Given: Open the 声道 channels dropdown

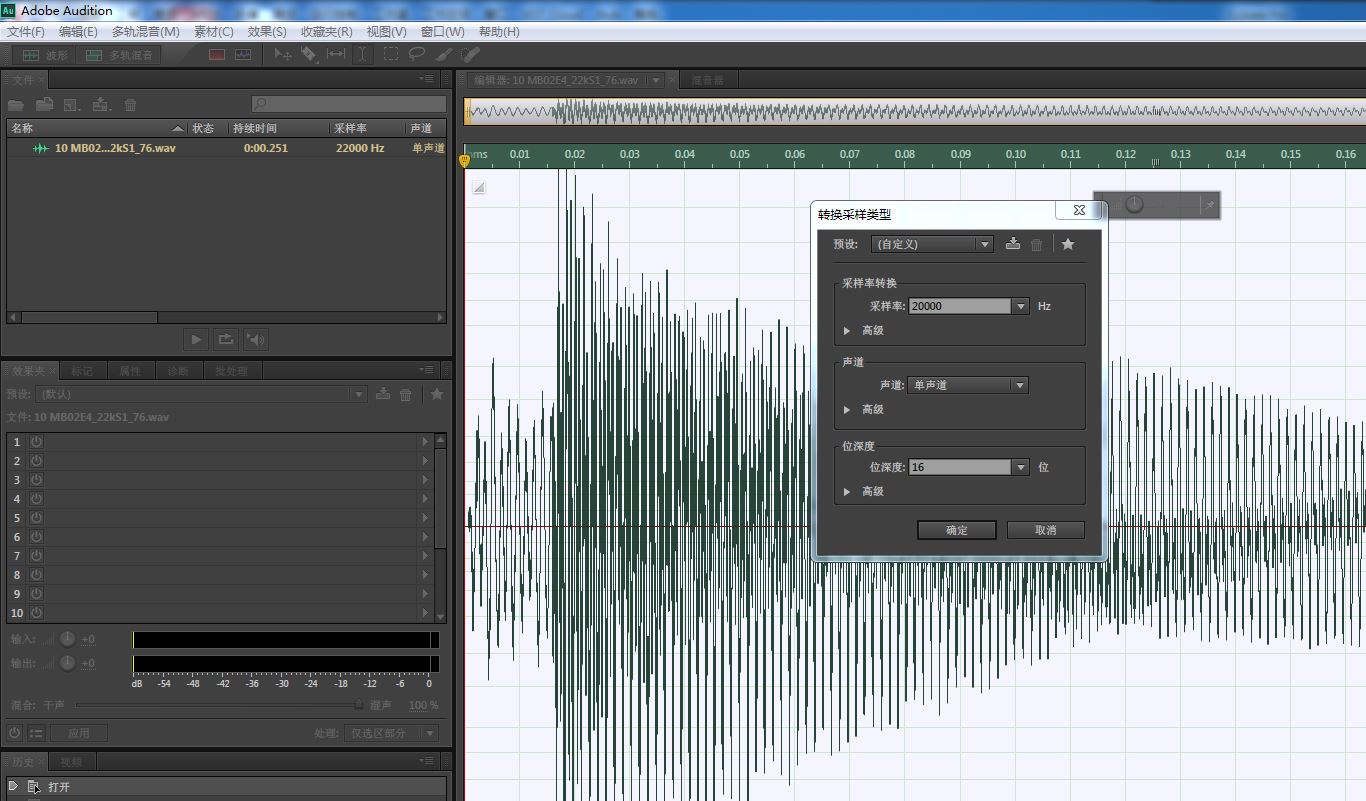Looking at the screenshot, I should (x=1018, y=385).
